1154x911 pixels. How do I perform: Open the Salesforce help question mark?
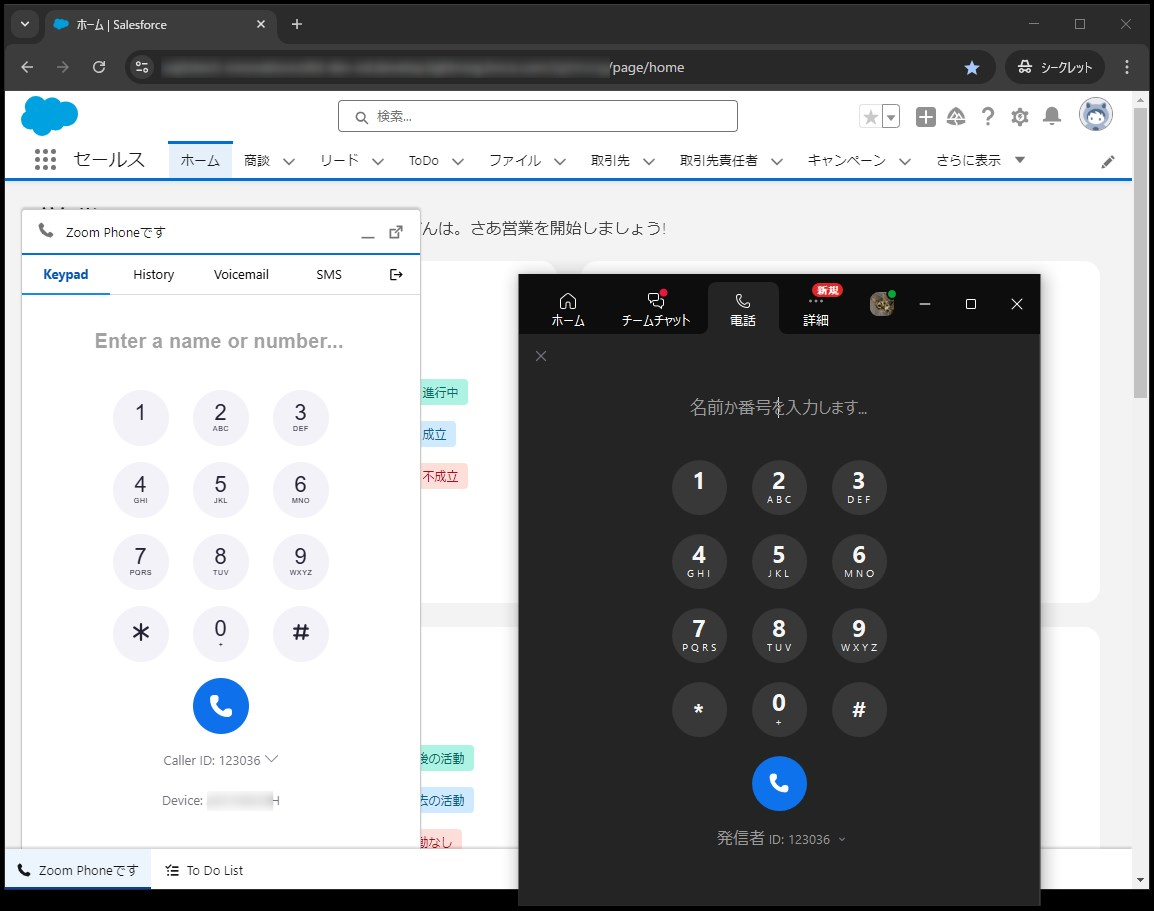point(988,116)
